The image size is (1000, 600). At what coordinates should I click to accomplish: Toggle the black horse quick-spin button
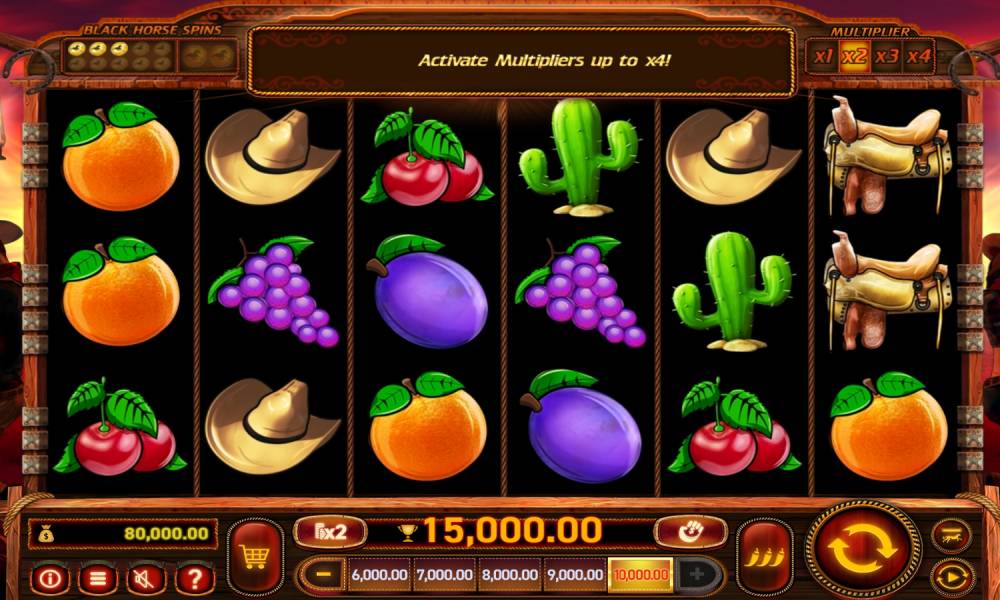click(952, 536)
